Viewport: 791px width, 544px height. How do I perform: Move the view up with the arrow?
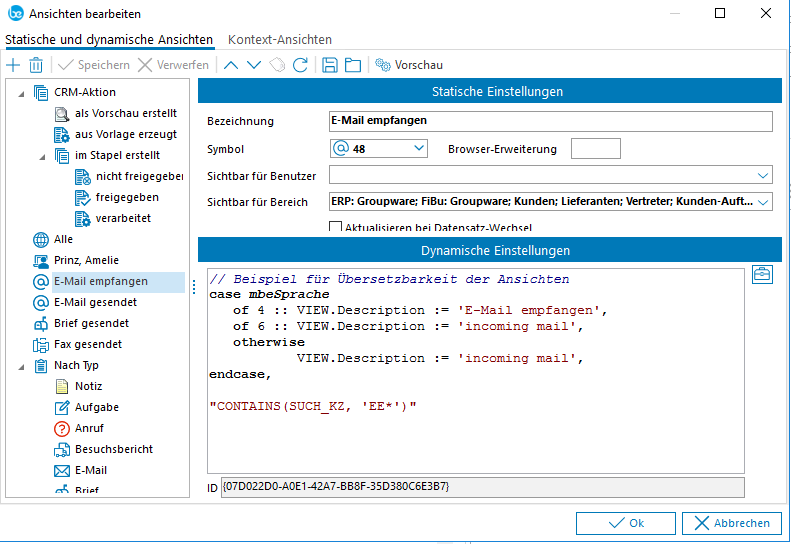click(231, 65)
